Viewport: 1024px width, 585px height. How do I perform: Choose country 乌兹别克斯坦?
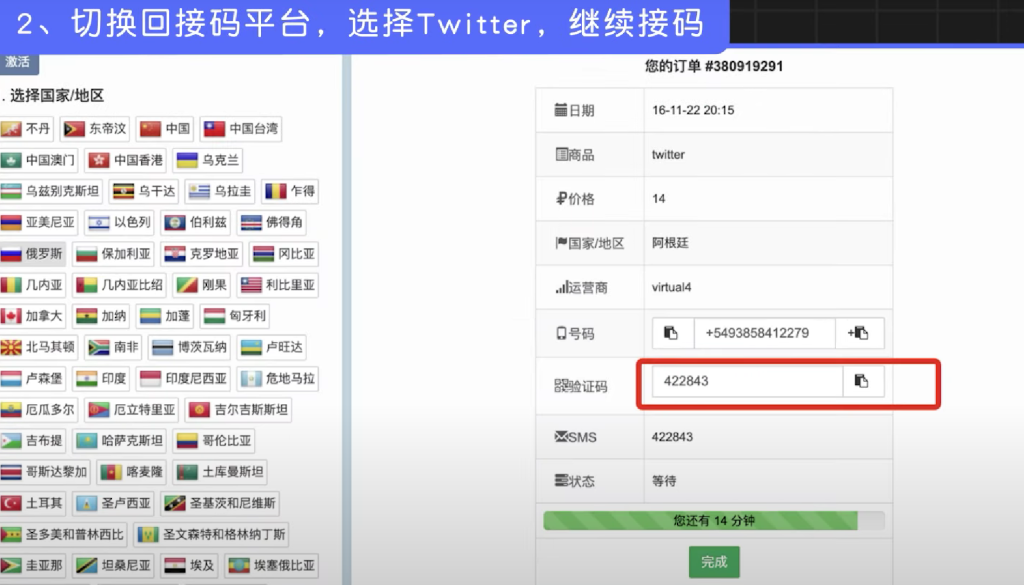coord(51,191)
